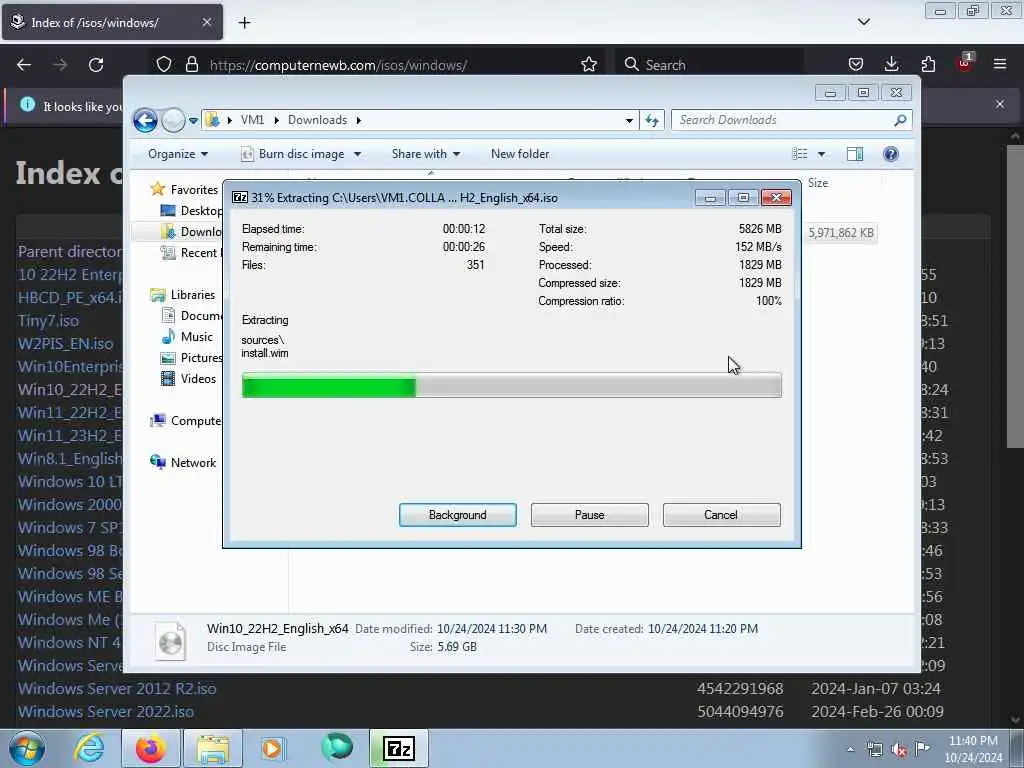This screenshot has height=768, width=1024.
Task: Pause the extraction
Action: 589,515
